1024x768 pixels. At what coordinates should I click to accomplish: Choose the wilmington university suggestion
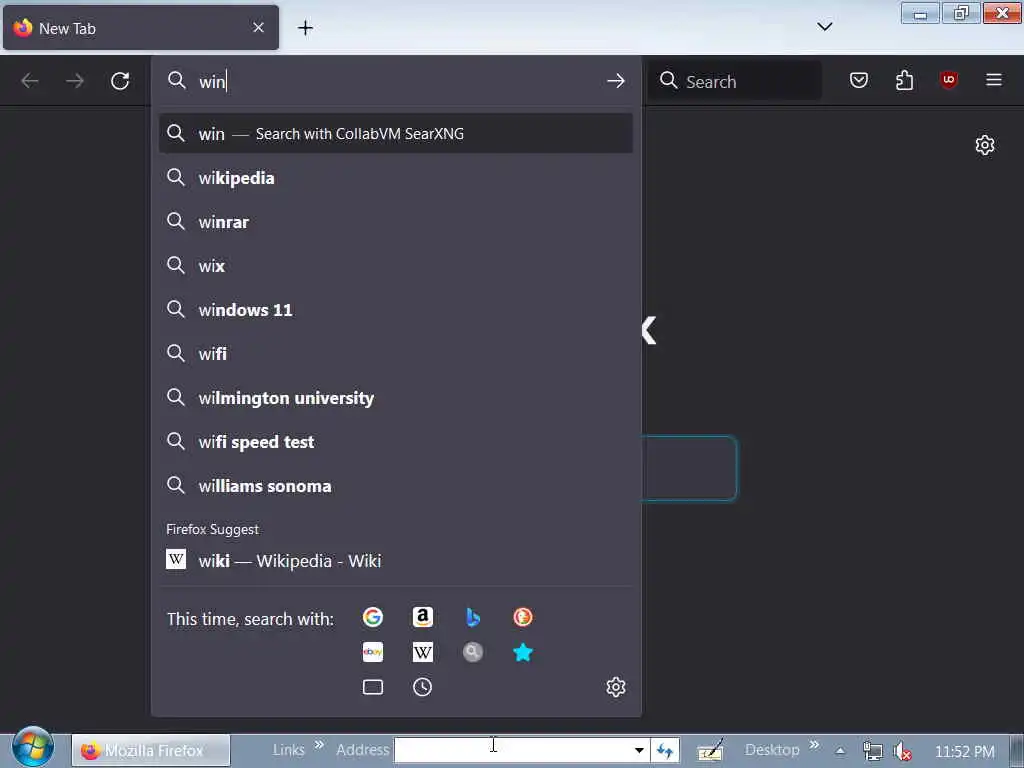click(x=396, y=398)
